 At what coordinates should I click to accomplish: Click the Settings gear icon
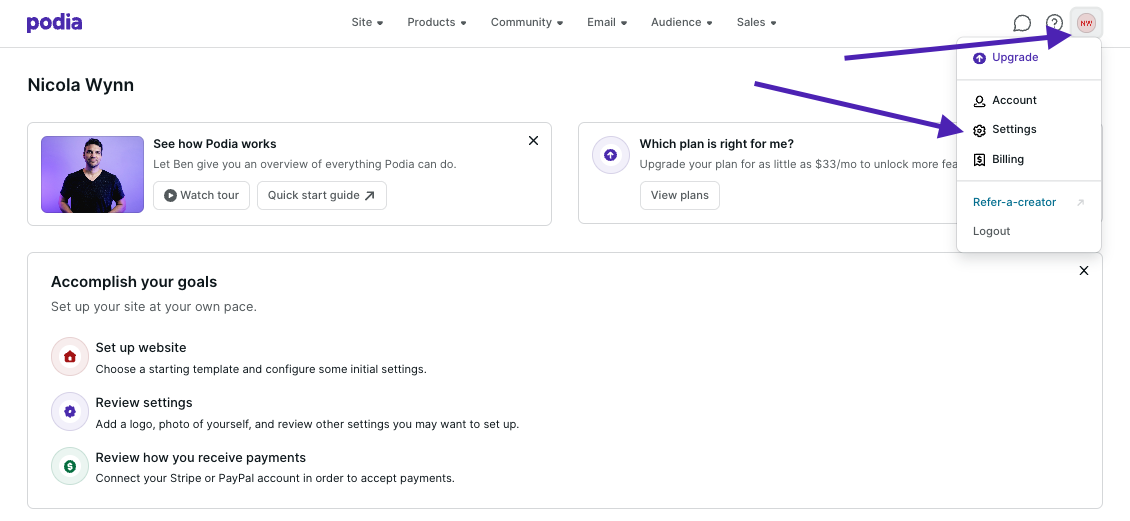point(979,130)
